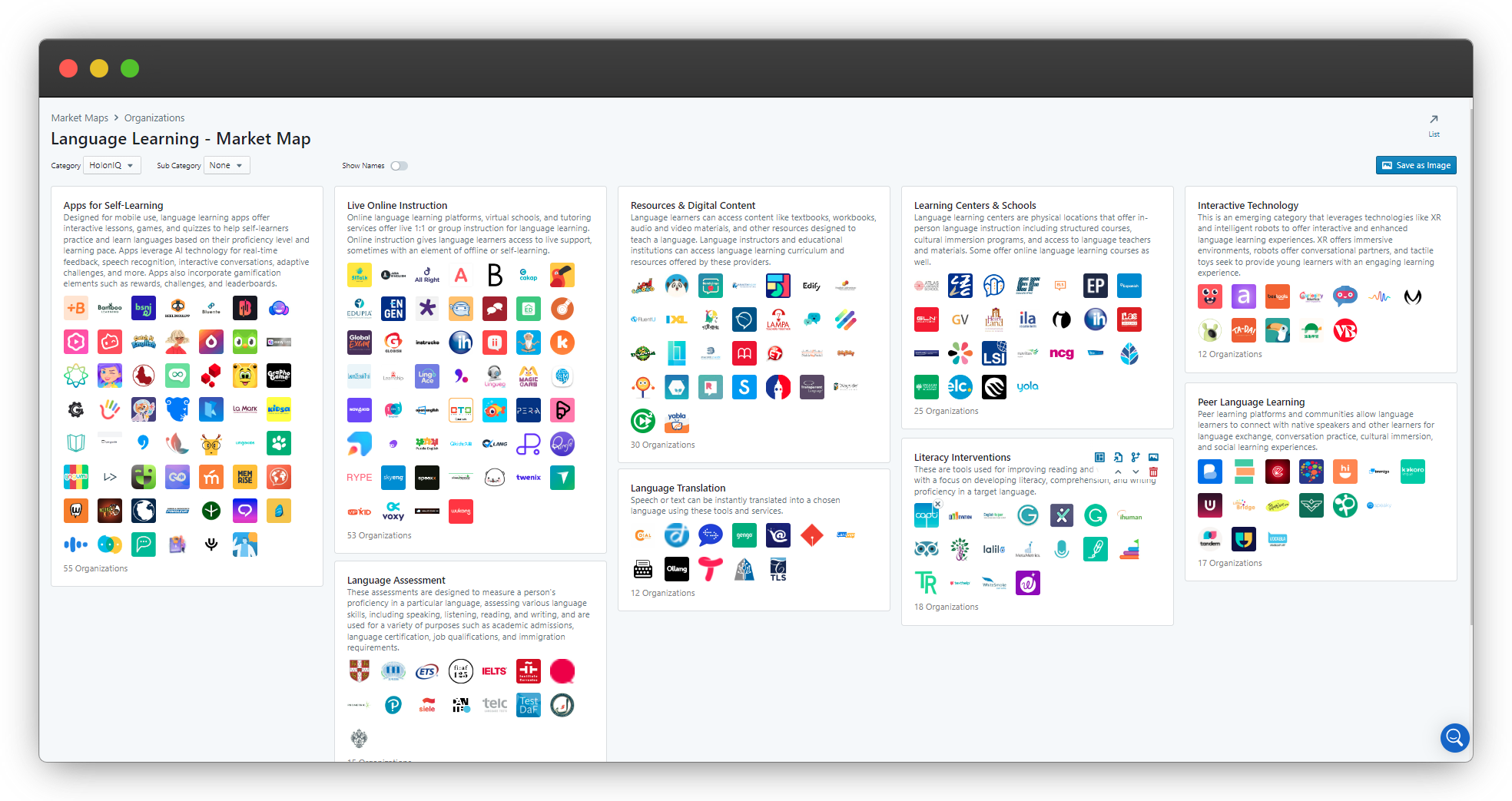Click the pink ncg logo

click(x=1061, y=353)
